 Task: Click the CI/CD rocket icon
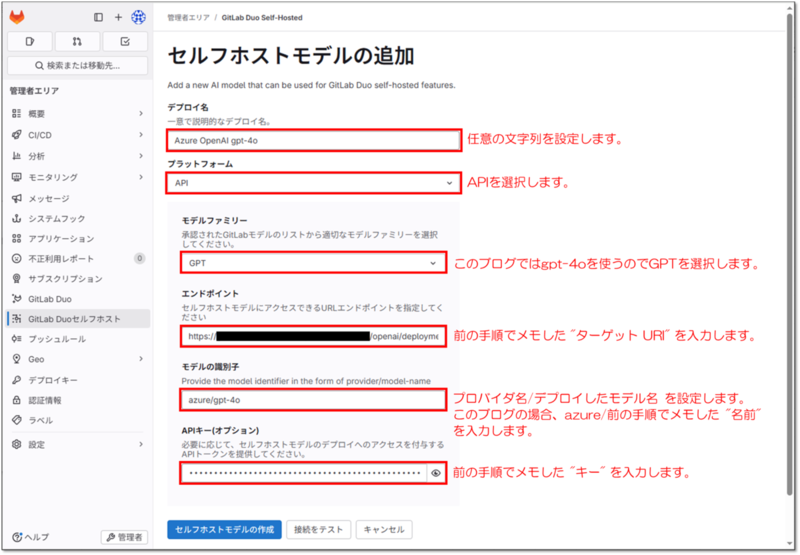coord(17,135)
